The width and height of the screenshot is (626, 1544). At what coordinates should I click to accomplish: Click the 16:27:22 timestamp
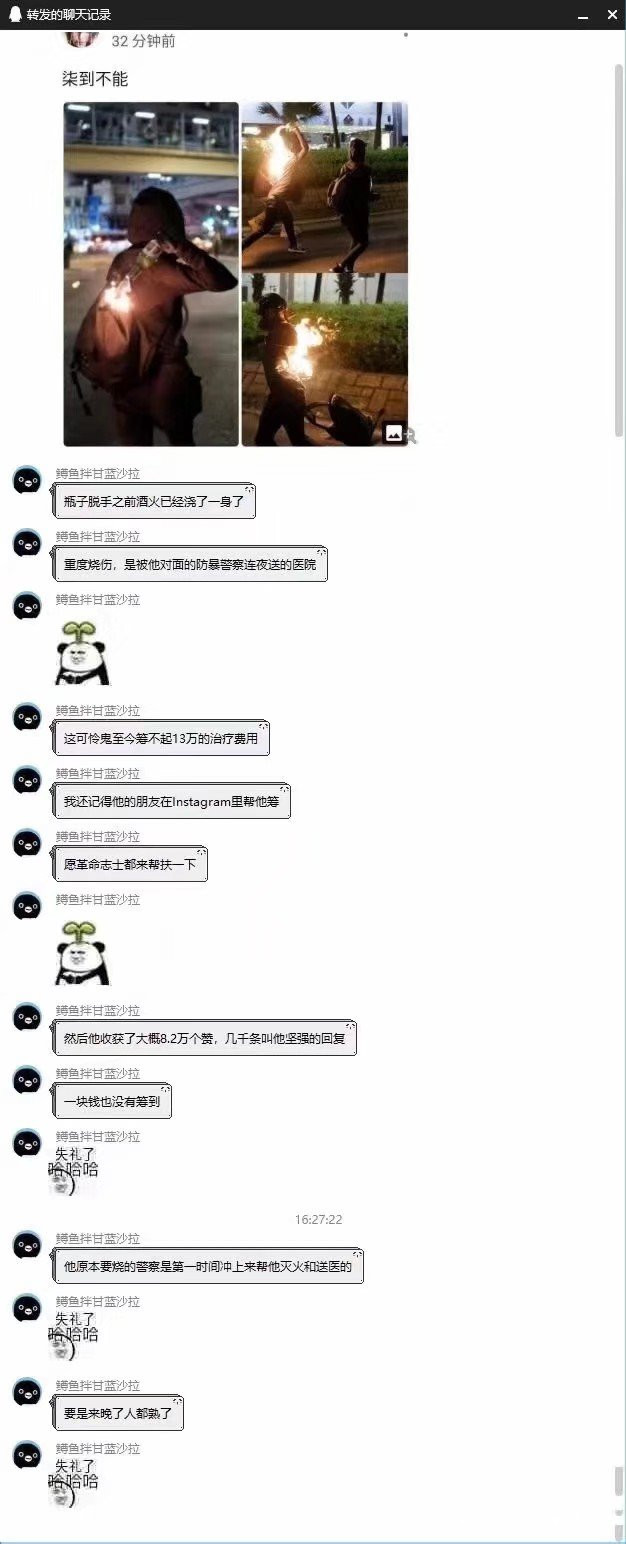(319, 1219)
